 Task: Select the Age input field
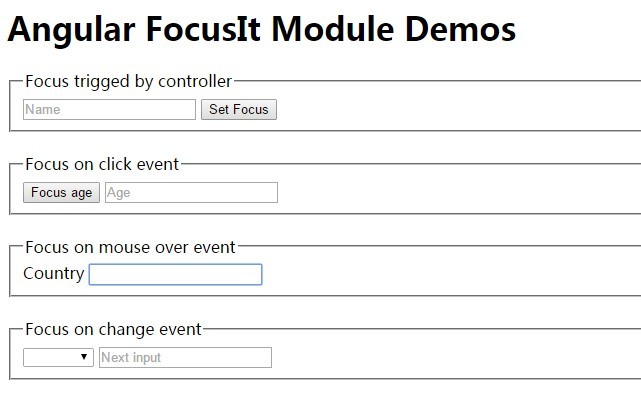click(x=191, y=193)
